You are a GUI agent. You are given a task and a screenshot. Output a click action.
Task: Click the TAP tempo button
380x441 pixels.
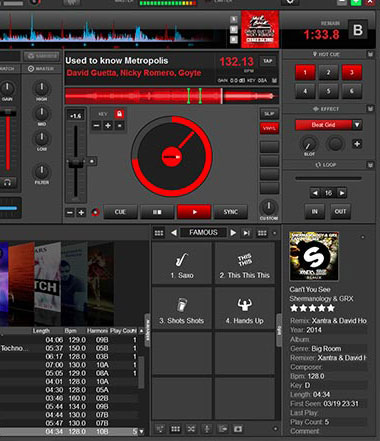(x=268, y=61)
